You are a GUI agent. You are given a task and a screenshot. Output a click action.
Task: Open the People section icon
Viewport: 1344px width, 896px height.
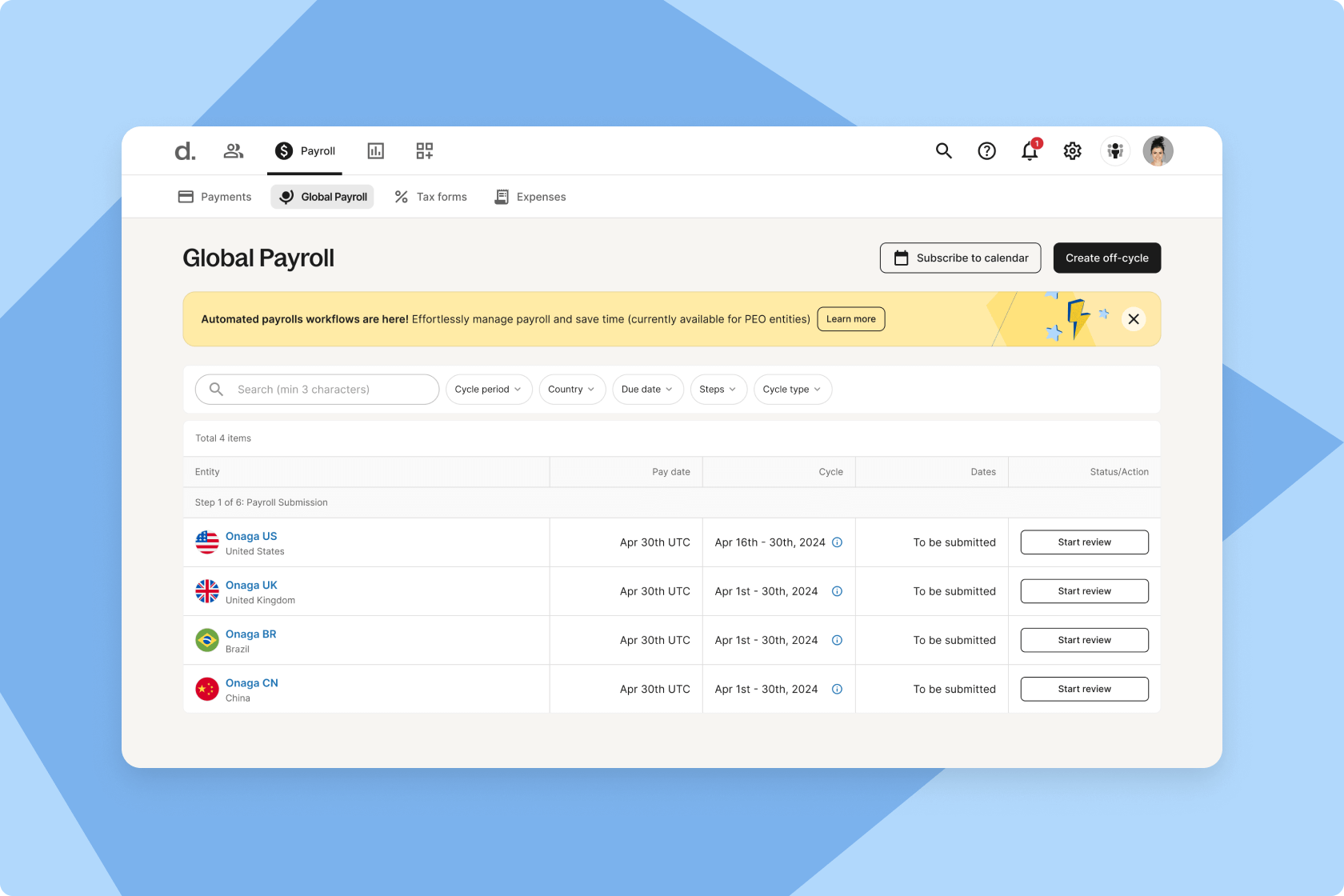tap(233, 150)
